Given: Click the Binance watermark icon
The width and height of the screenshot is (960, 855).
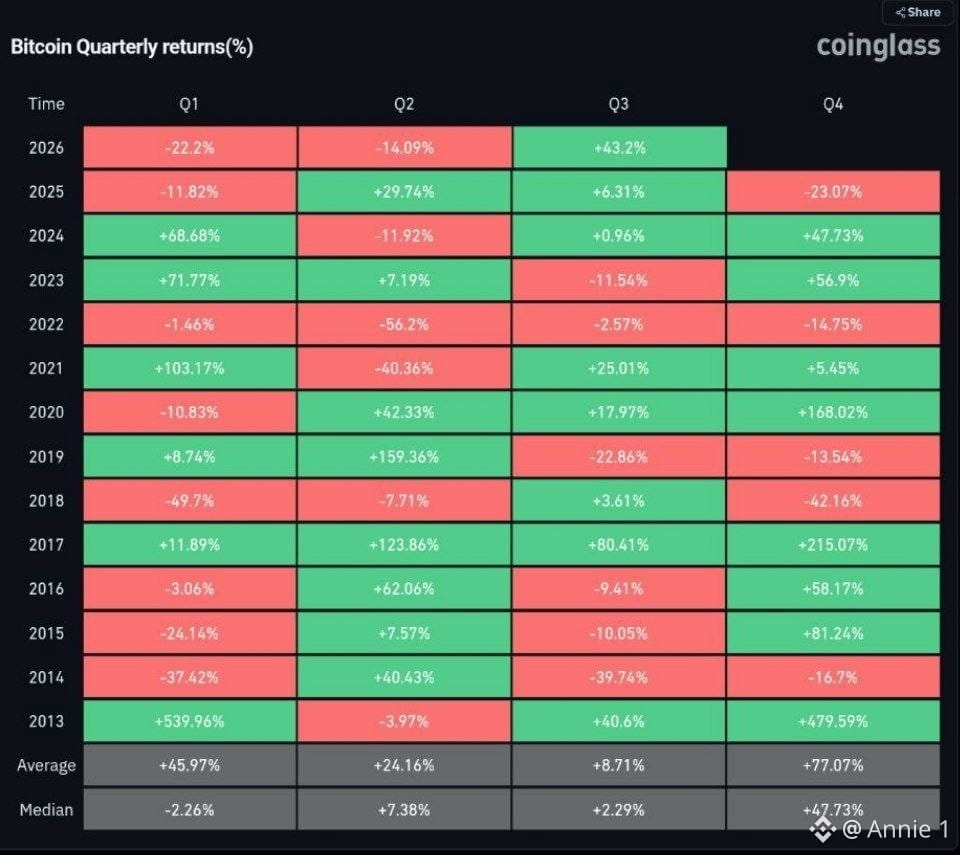Looking at the screenshot, I should coord(822,829).
